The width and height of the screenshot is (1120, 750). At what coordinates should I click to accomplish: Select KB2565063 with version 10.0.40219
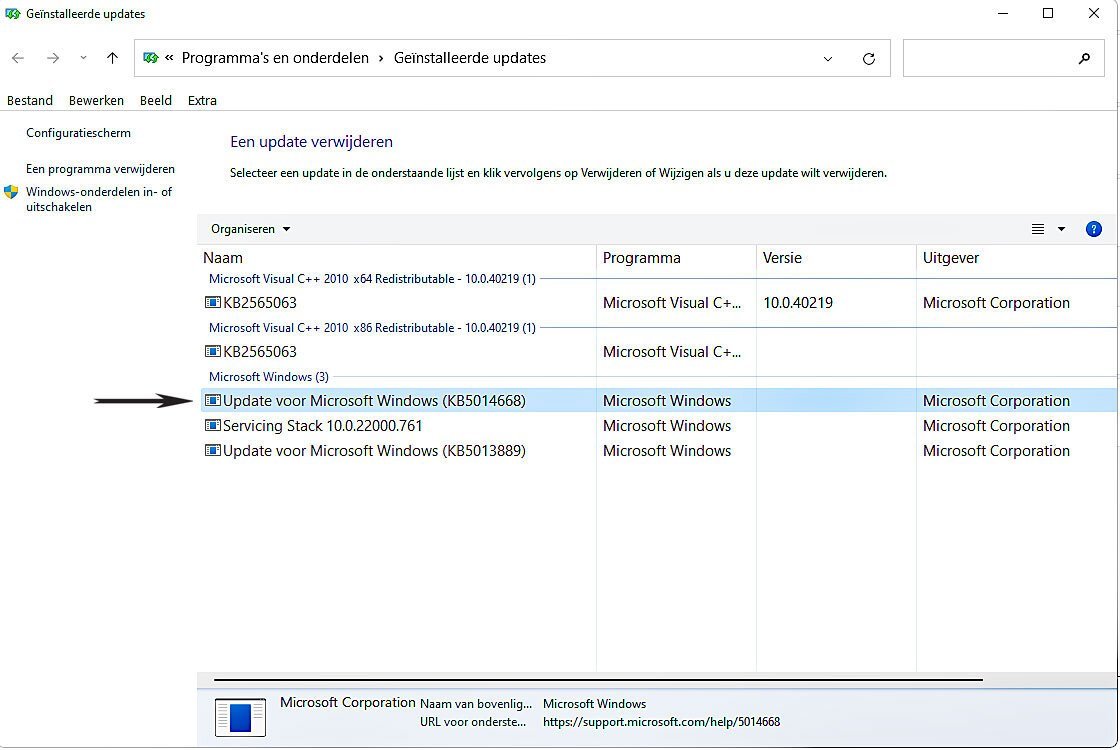point(659,303)
